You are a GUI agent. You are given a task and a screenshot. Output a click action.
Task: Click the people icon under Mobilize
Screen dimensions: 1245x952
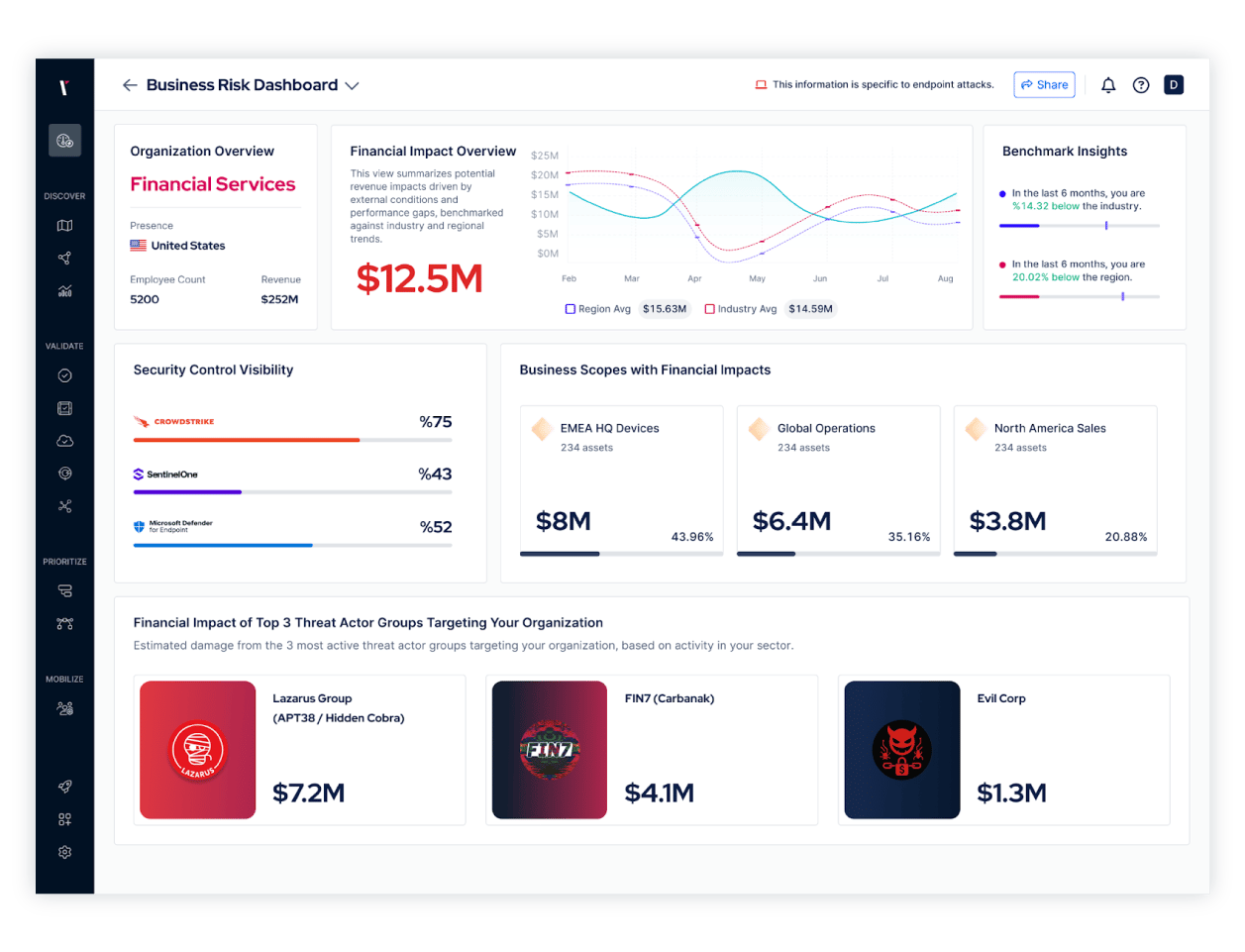click(x=64, y=709)
